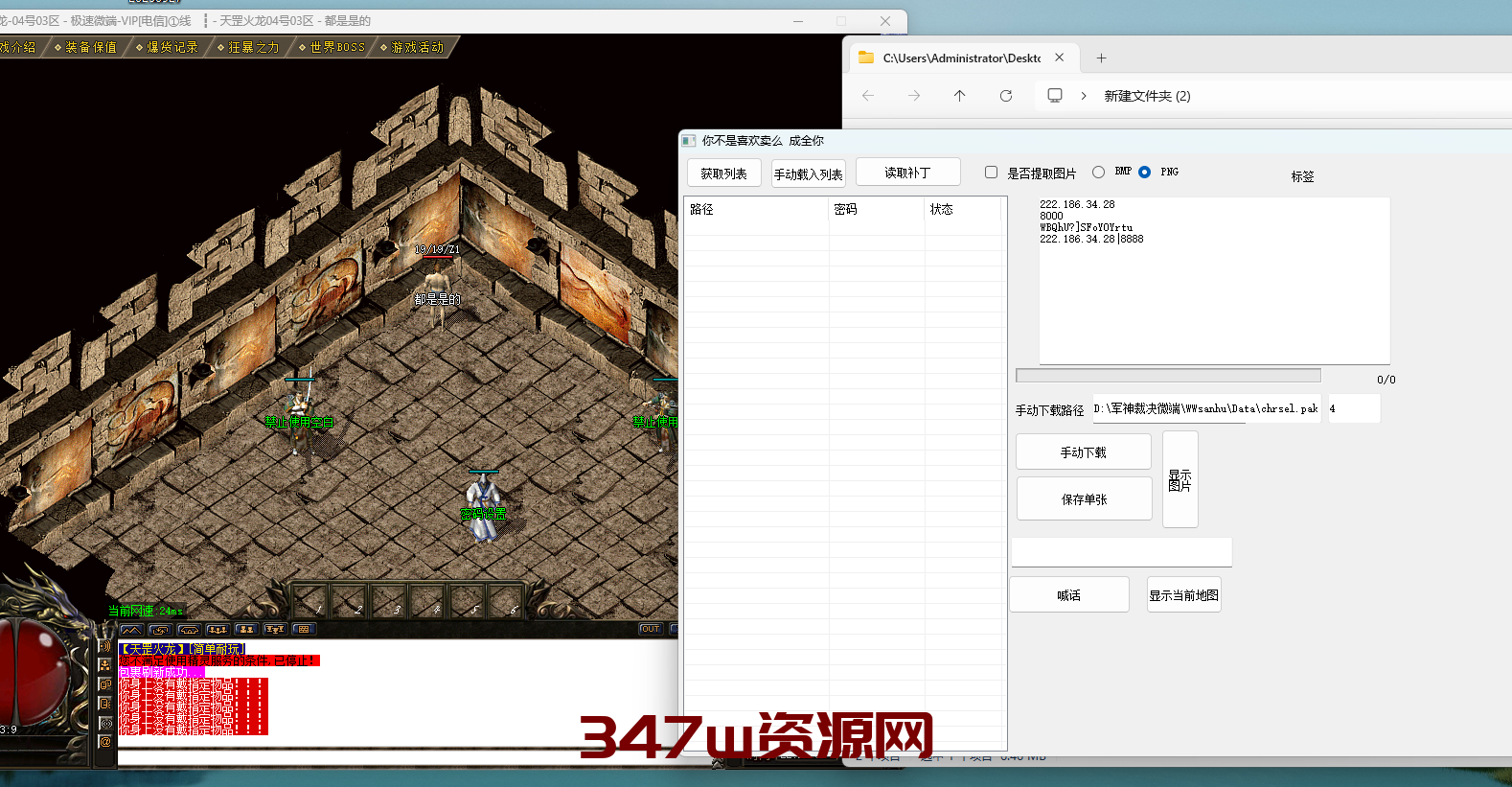The height and width of the screenshot is (787, 1512).
Task: Click the third channel icon beside chat
Action: pos(105,684)
